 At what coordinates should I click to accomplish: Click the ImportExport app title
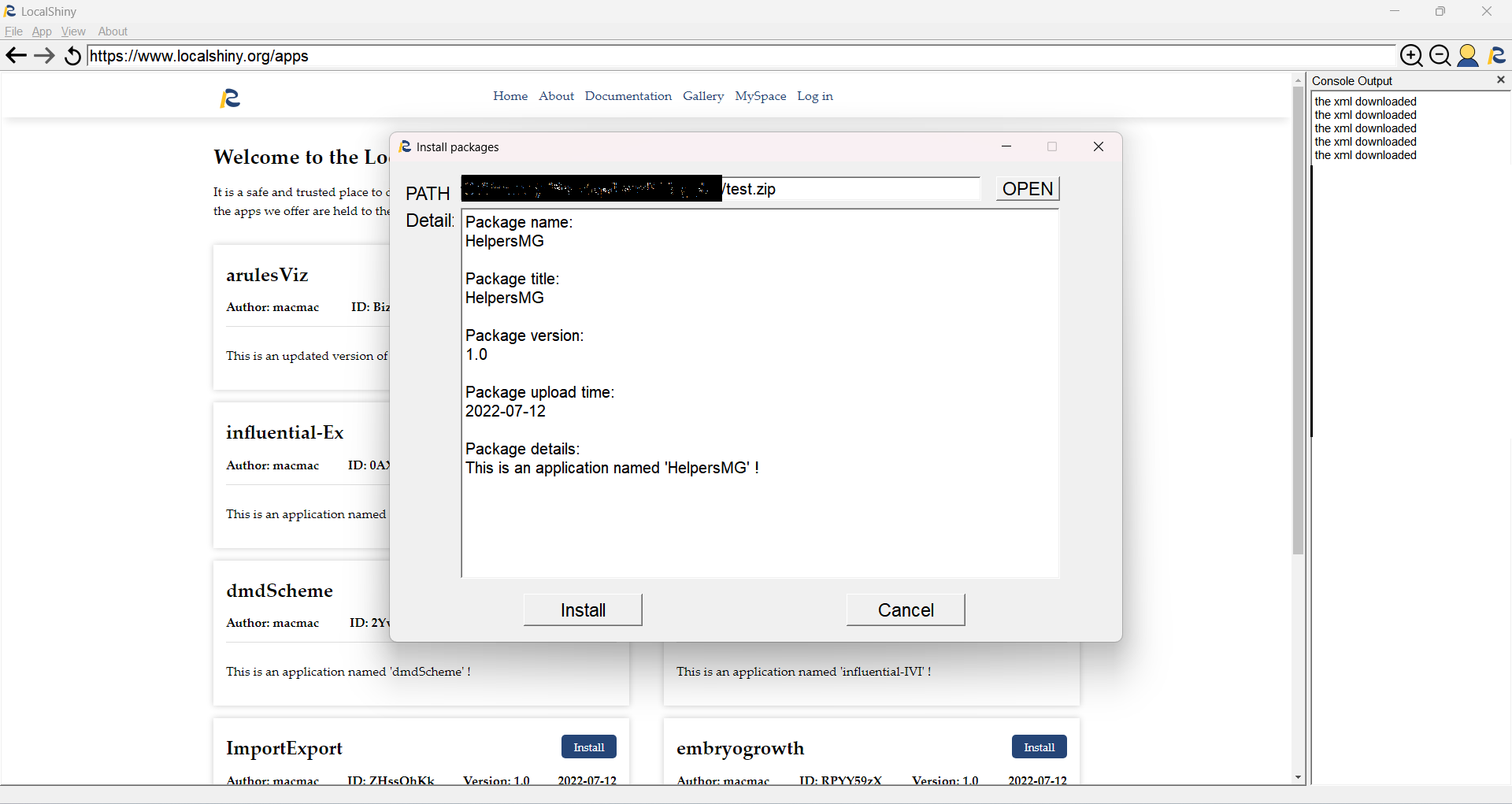[x=284, y=748]
